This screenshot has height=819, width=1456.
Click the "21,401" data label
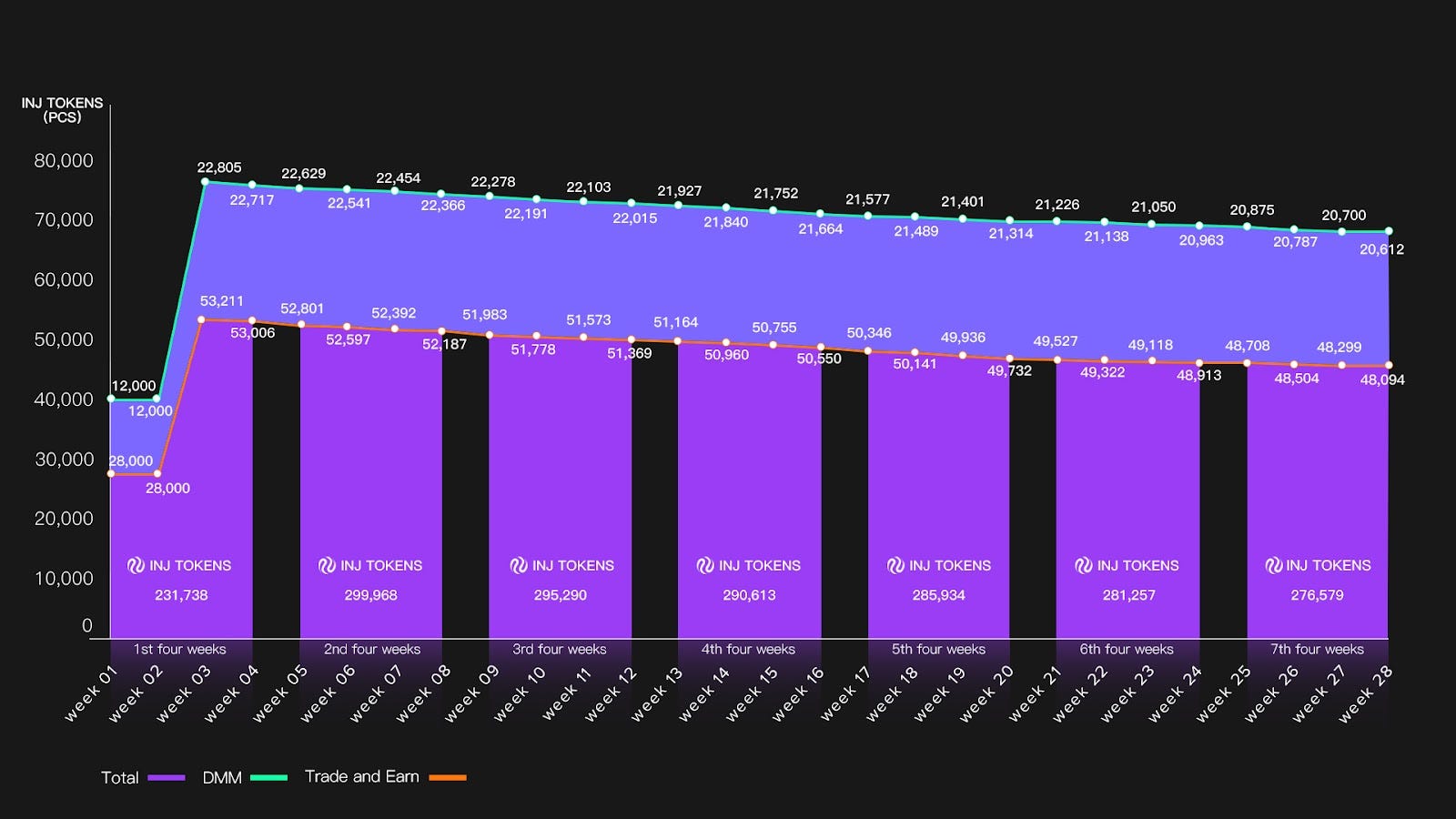pos(963,202)
